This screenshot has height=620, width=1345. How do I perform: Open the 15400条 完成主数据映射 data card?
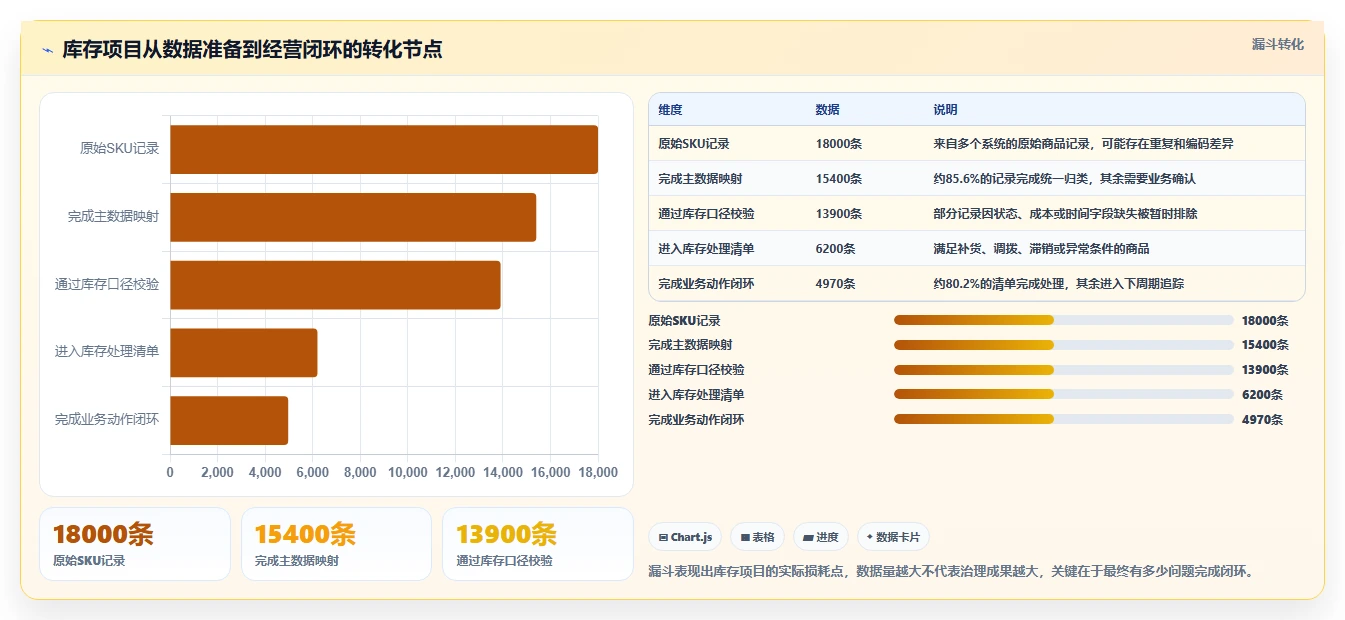tap(336, 544)
